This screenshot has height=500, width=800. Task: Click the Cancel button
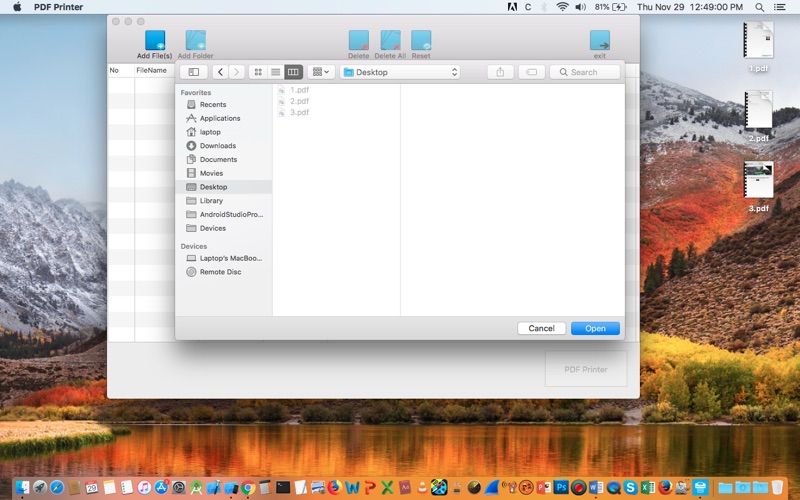pos(541,328)
